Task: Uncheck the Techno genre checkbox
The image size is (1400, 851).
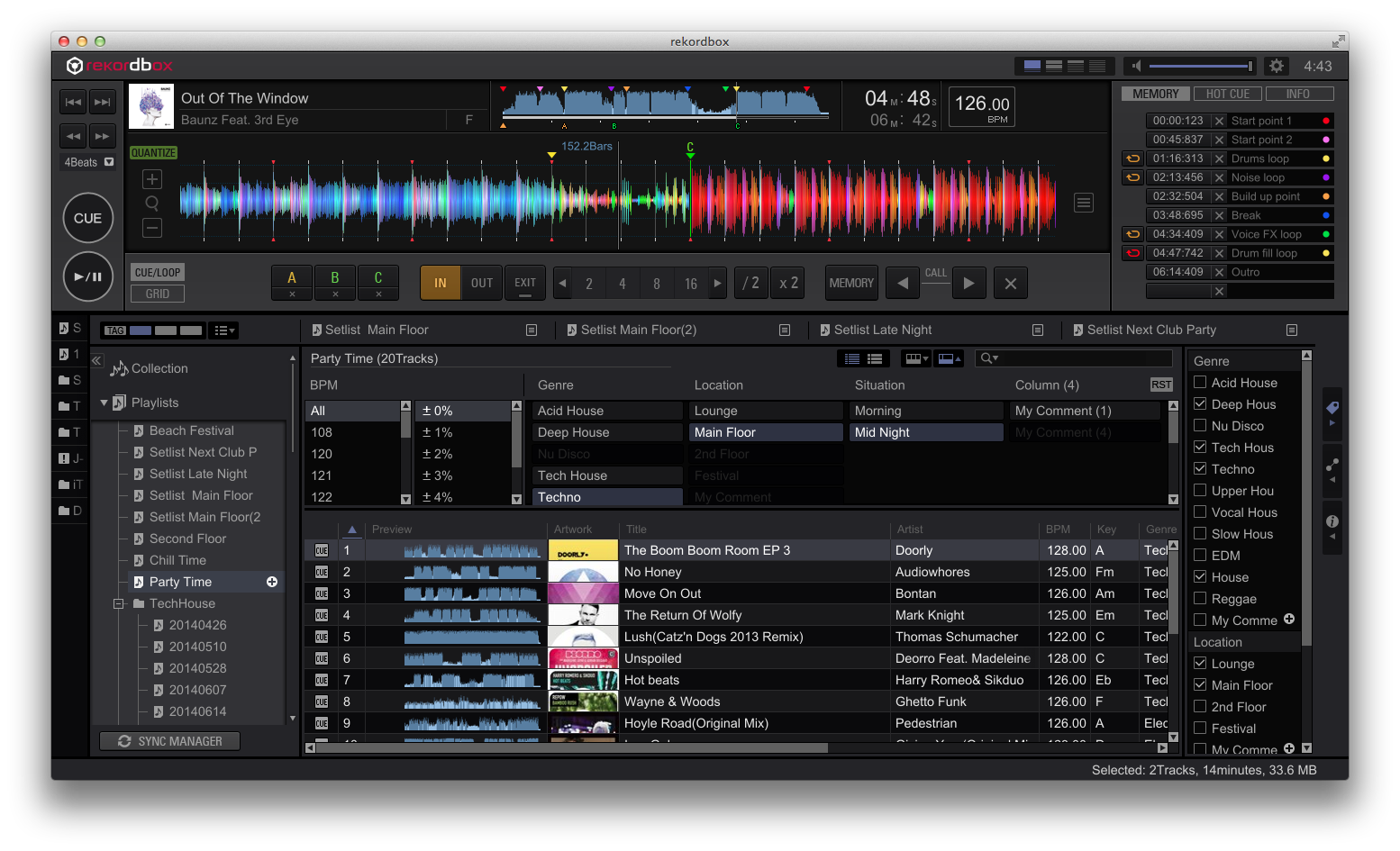Action: [1200, 469]
